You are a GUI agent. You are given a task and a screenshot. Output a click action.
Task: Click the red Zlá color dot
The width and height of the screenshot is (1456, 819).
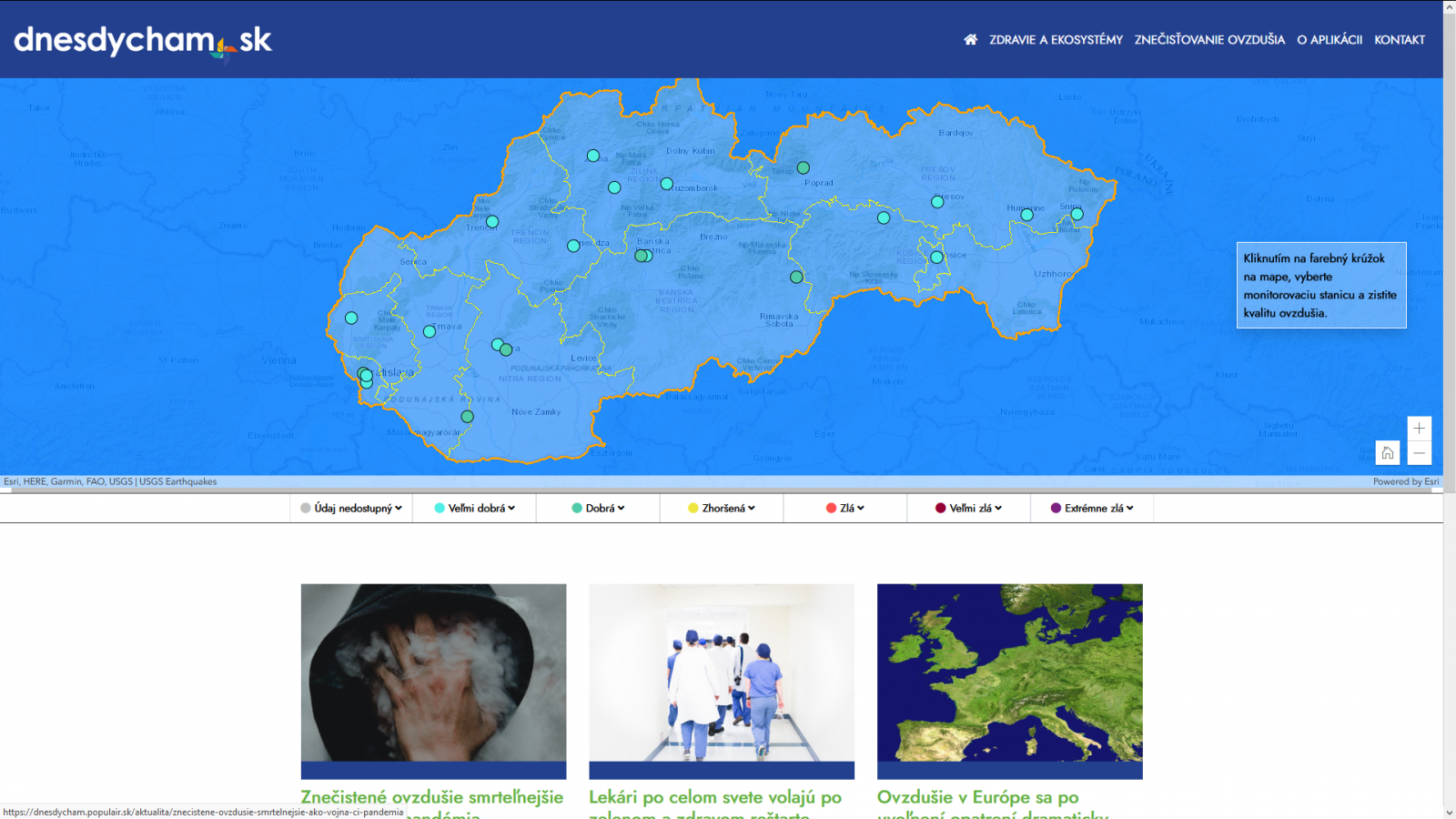[831, 509]
